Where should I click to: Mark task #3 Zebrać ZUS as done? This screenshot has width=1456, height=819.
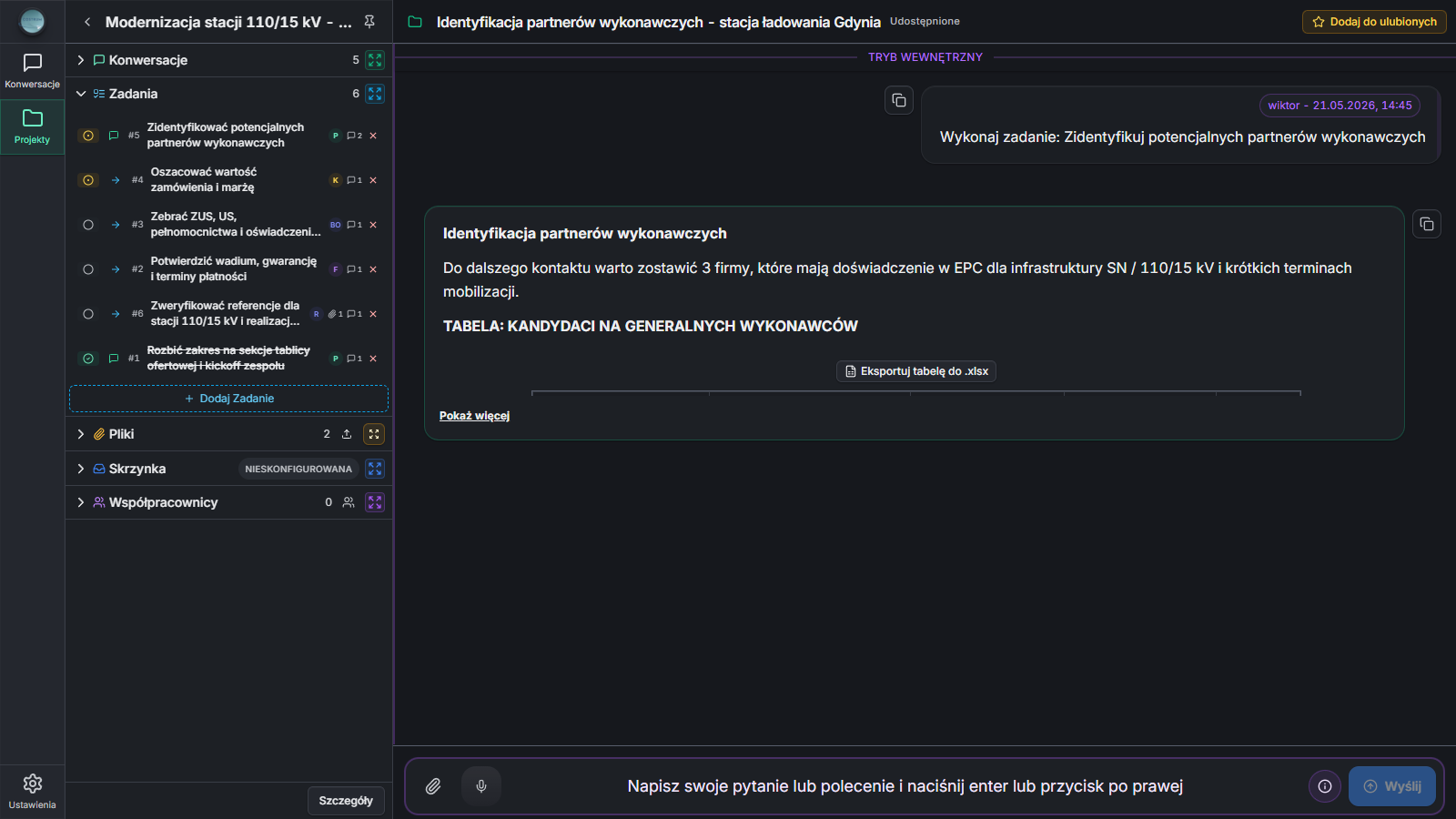[x=88, y=225]
